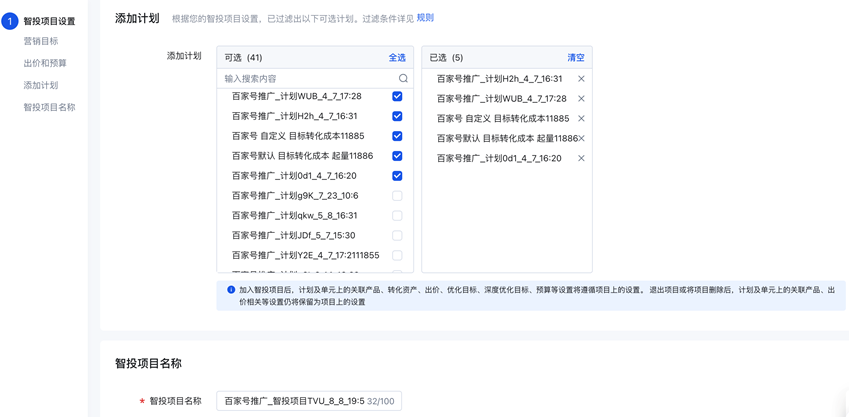
Task: Click 清空 to clear selected plans
Action: 576,58
